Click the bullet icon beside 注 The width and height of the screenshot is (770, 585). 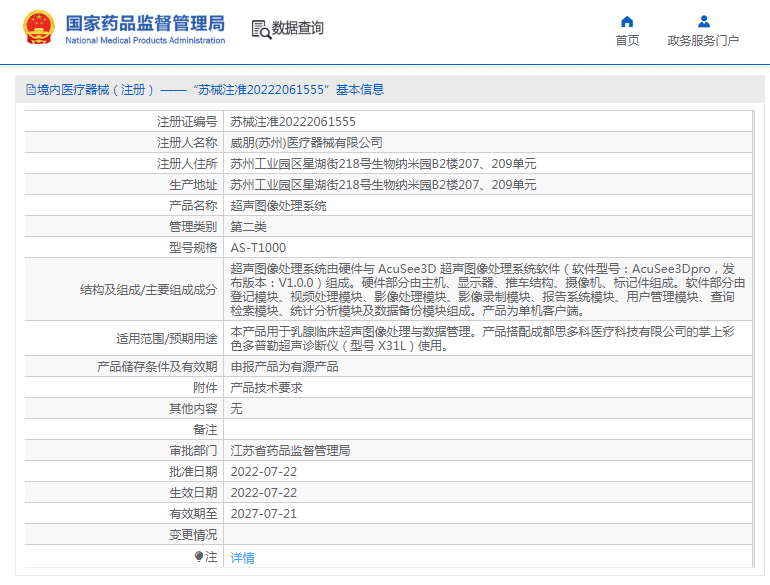coord(199,556)
